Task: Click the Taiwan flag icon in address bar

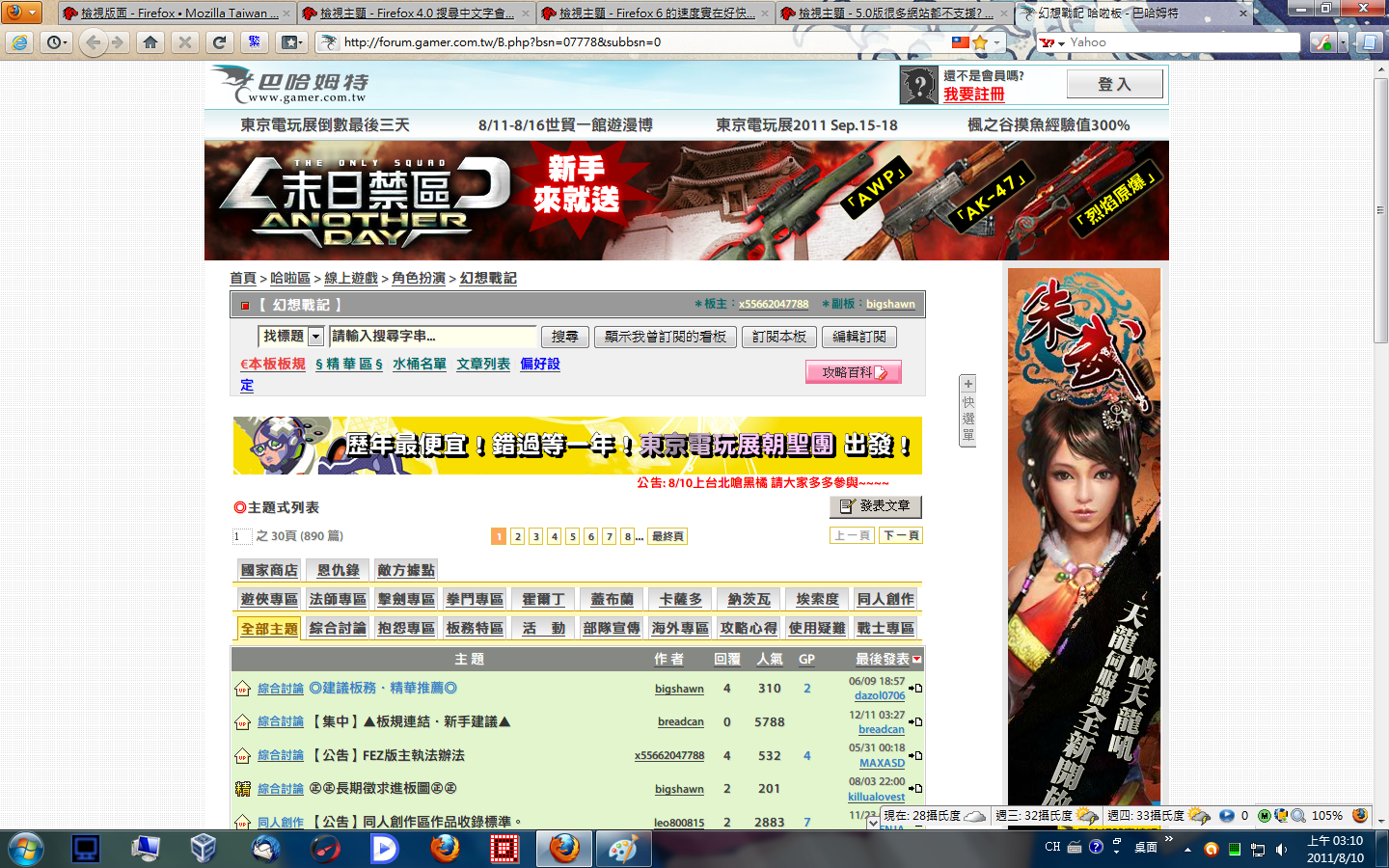Action: (961, 42)
